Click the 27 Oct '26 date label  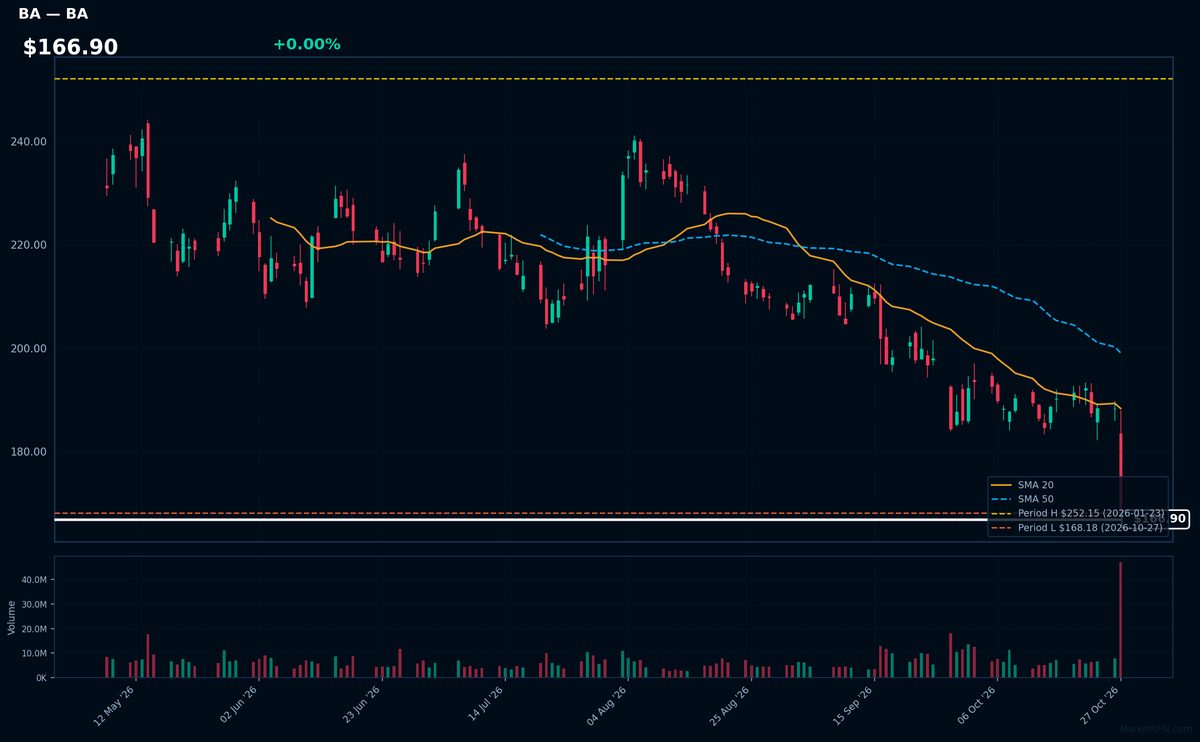(1101, 707)
